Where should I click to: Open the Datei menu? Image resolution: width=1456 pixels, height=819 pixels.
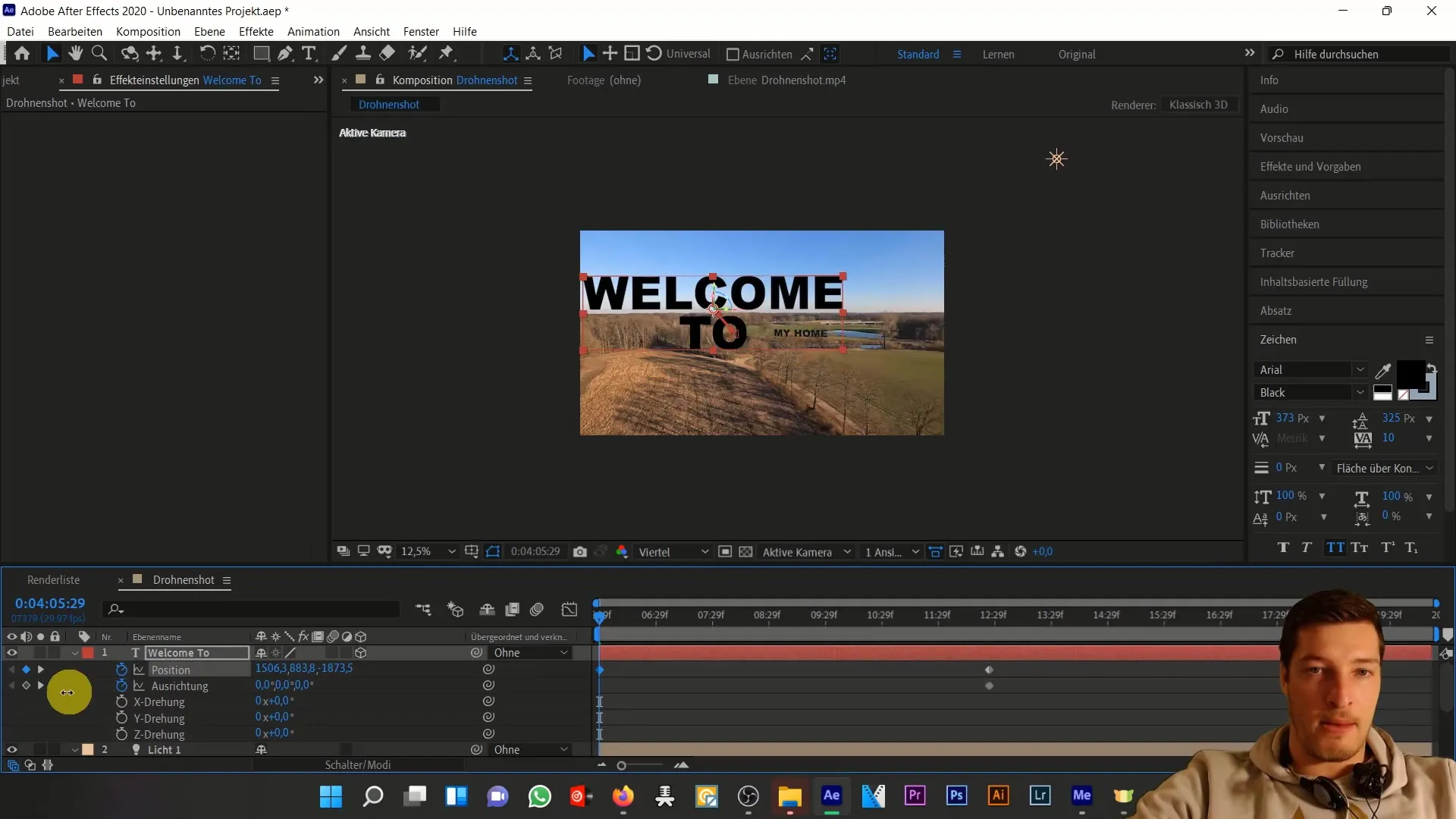20,32
